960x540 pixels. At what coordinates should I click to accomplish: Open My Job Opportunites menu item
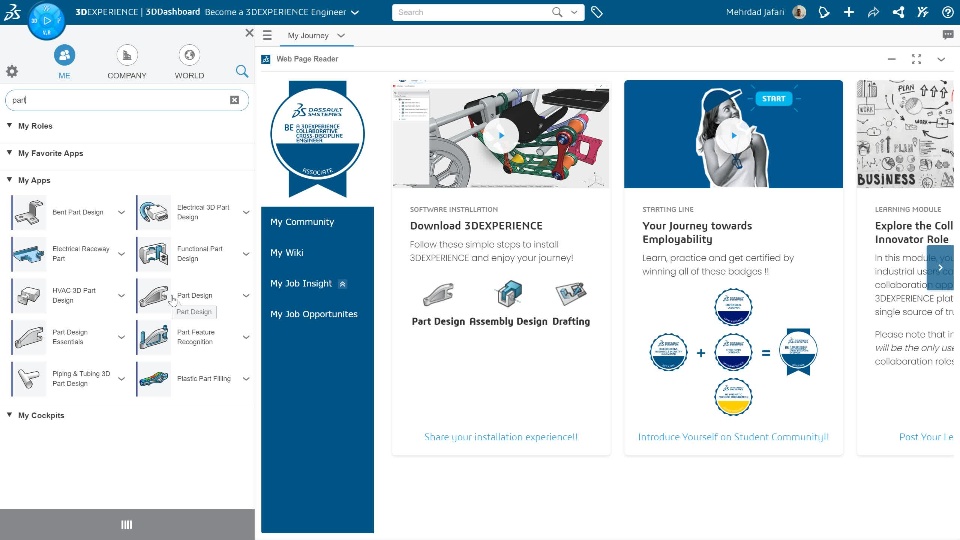tap(313, 314)
